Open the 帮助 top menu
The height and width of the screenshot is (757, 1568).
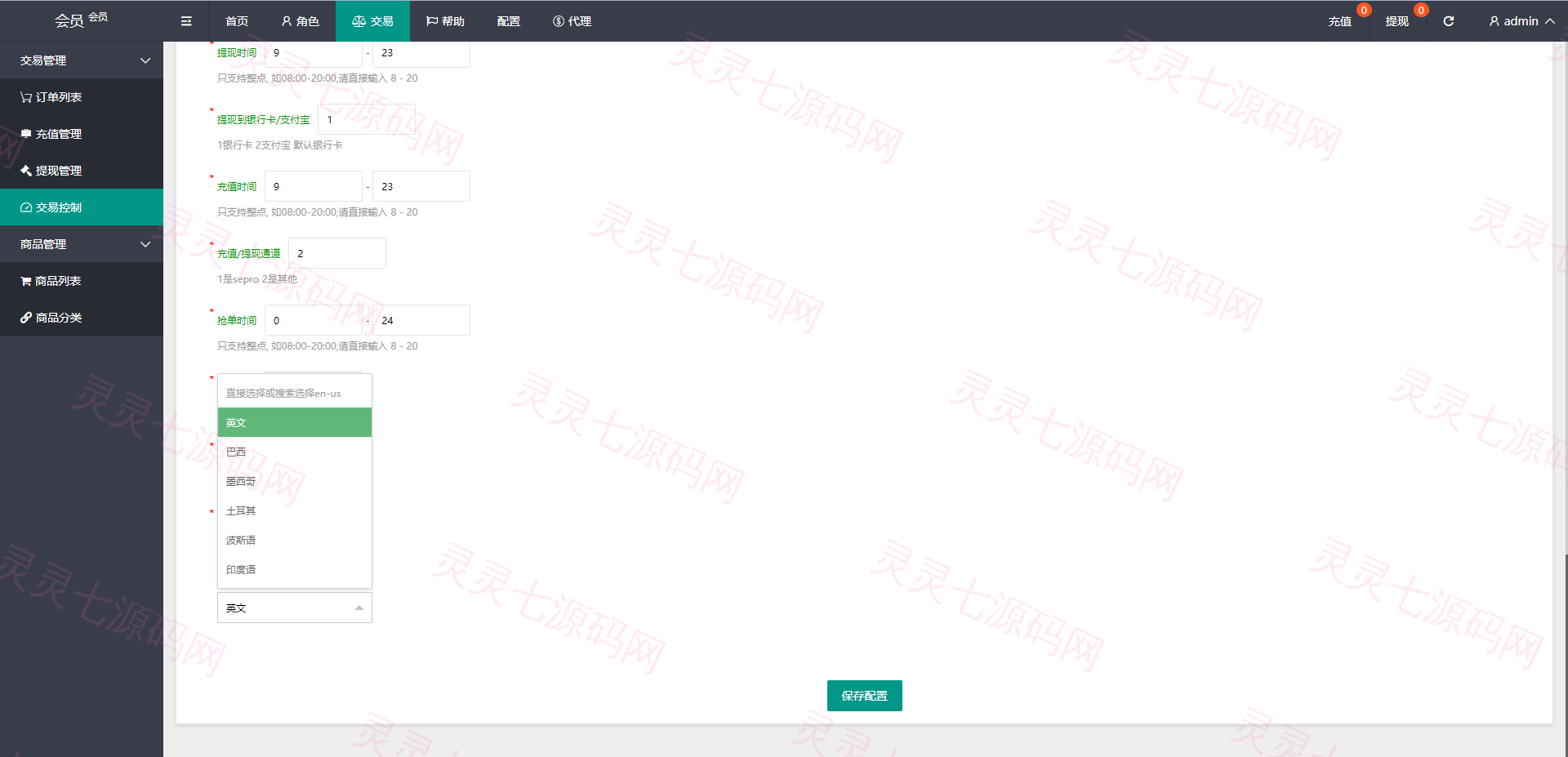445,21
